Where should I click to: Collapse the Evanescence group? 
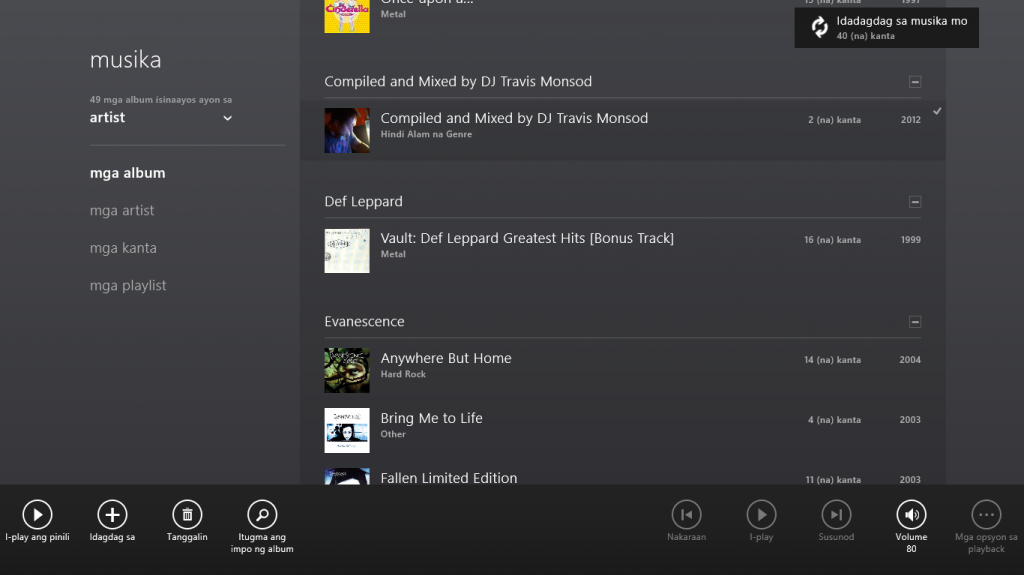[915, 321]
